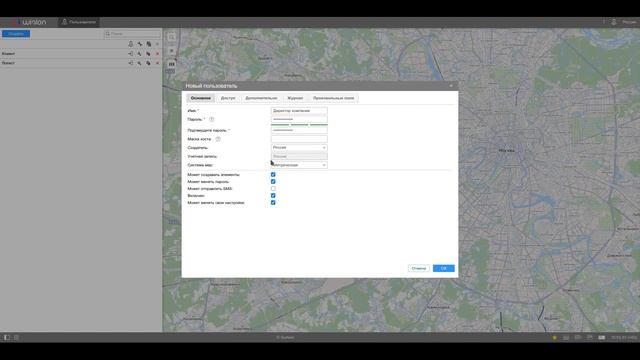This screenshot has width=640, height=360.
Task: Click the yellow notification icon in bottom bar
Action: click(x=554, y=338)
